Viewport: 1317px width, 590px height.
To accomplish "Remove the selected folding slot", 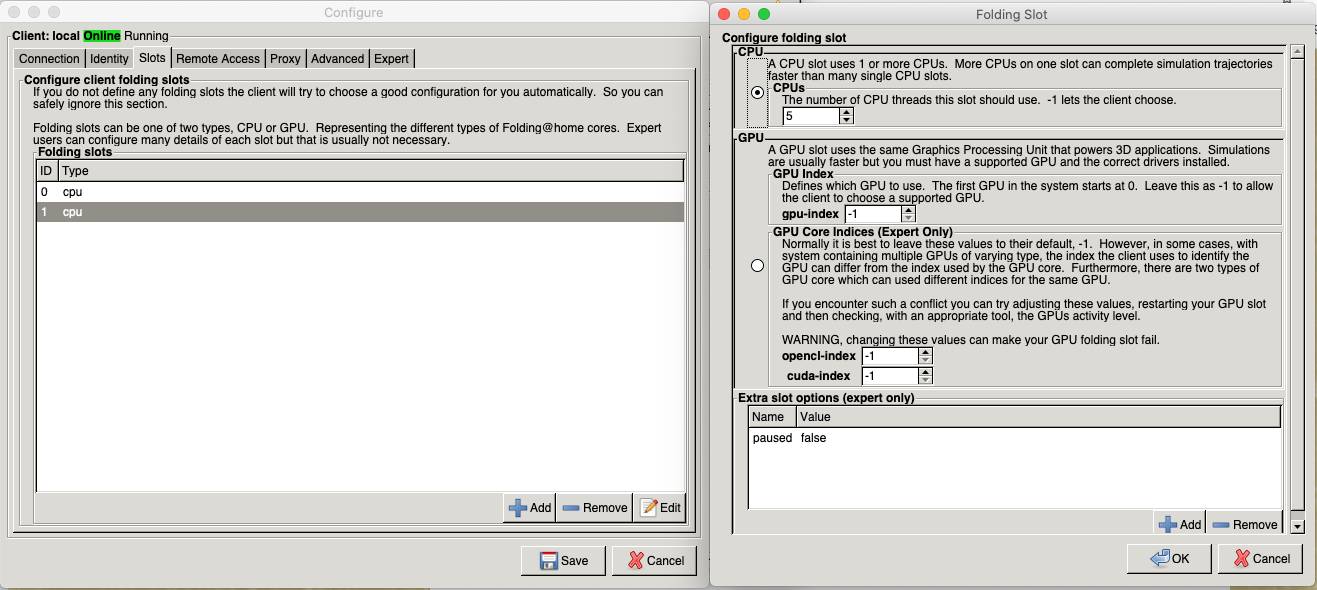I will tap(594, 507).
